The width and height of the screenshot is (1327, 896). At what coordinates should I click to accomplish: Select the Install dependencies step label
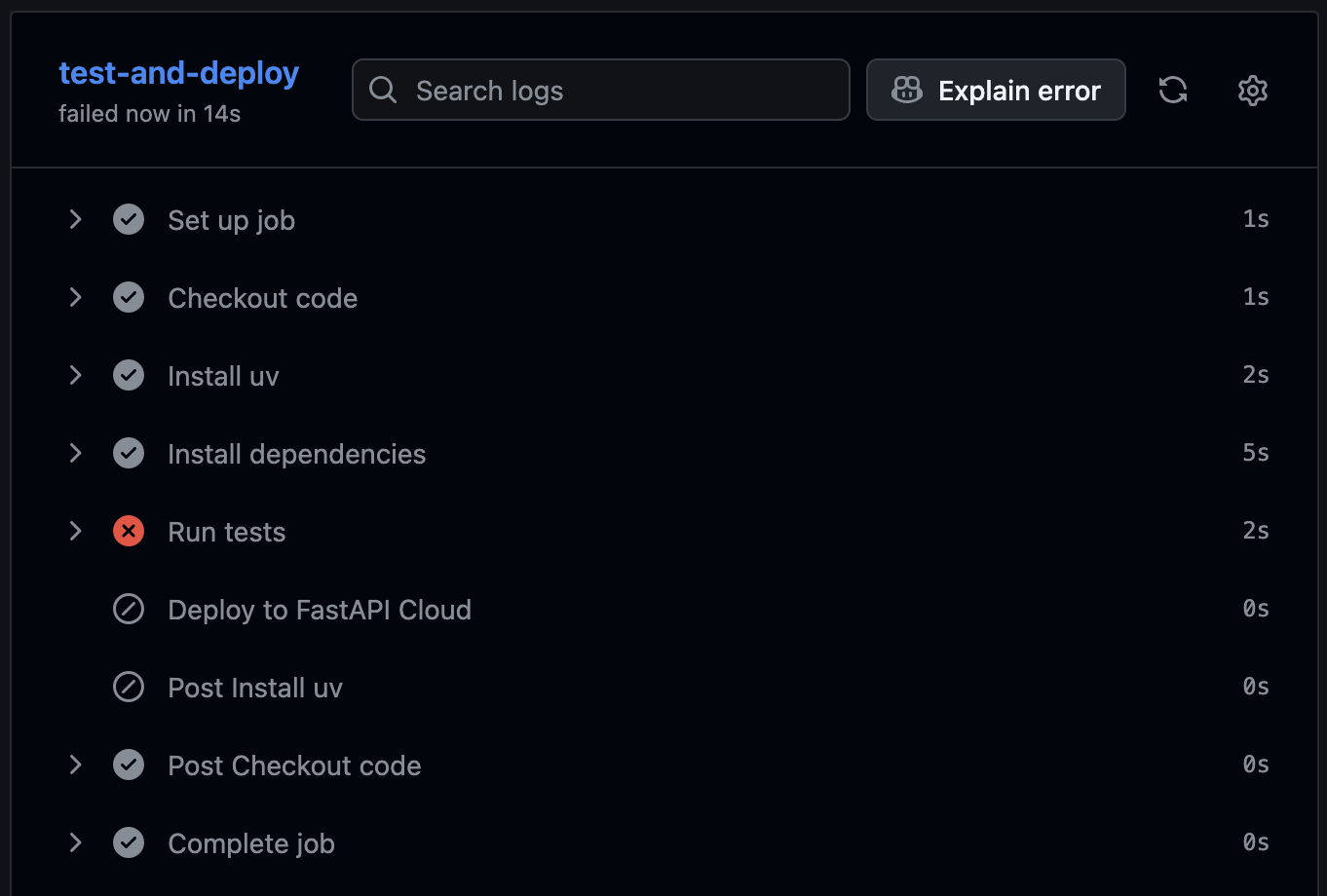tap(297, 455)
